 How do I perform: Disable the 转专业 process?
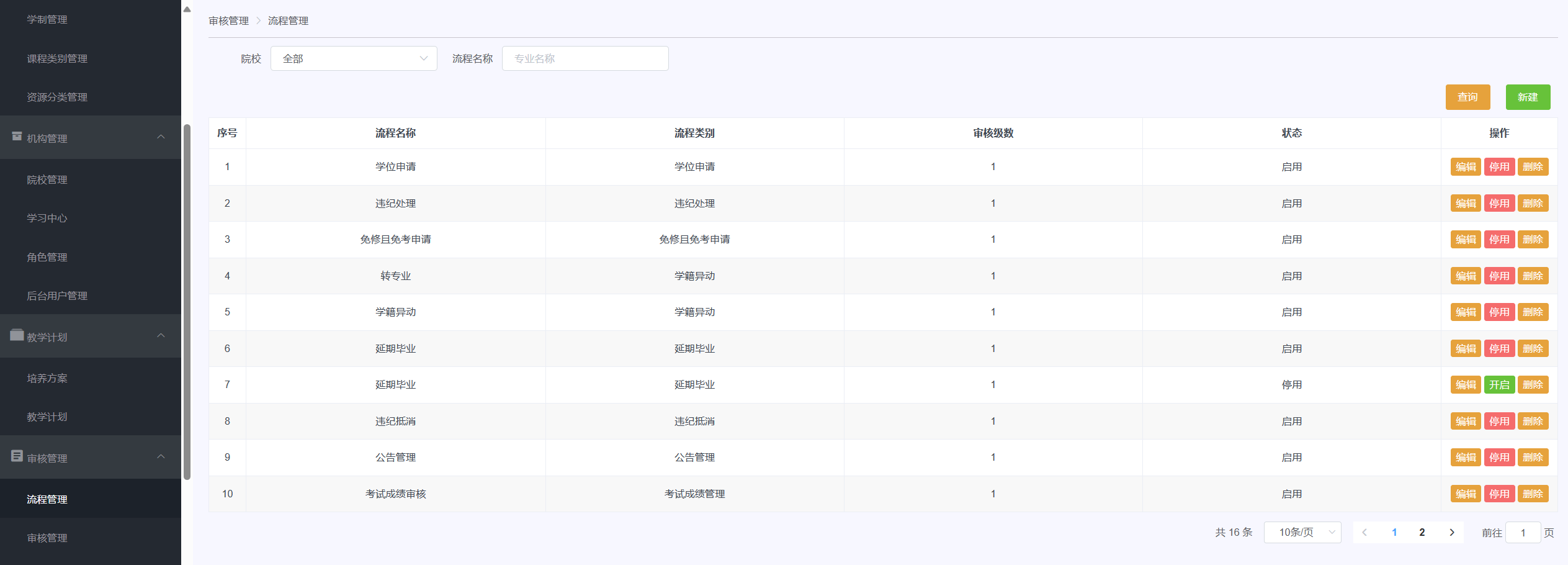(1499, 276)
